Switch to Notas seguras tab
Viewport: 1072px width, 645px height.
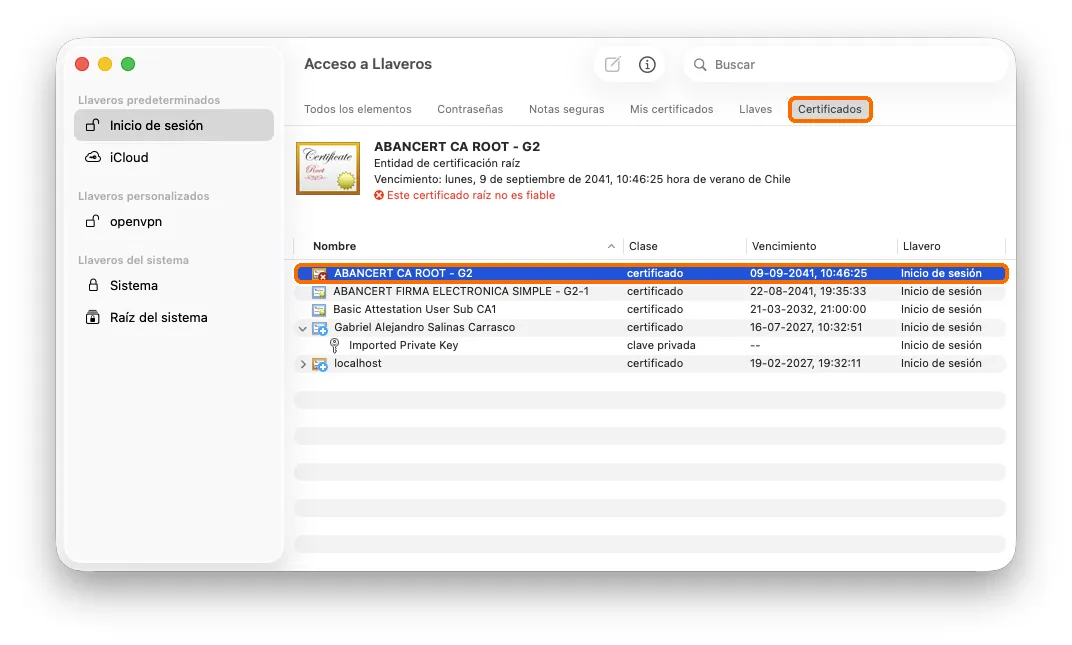566,109
